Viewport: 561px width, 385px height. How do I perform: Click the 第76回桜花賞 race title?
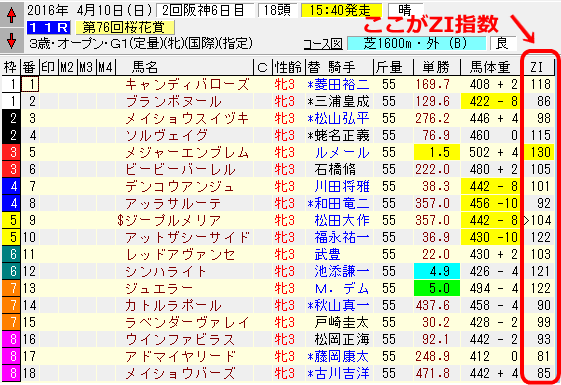click(x=125, y=28)
